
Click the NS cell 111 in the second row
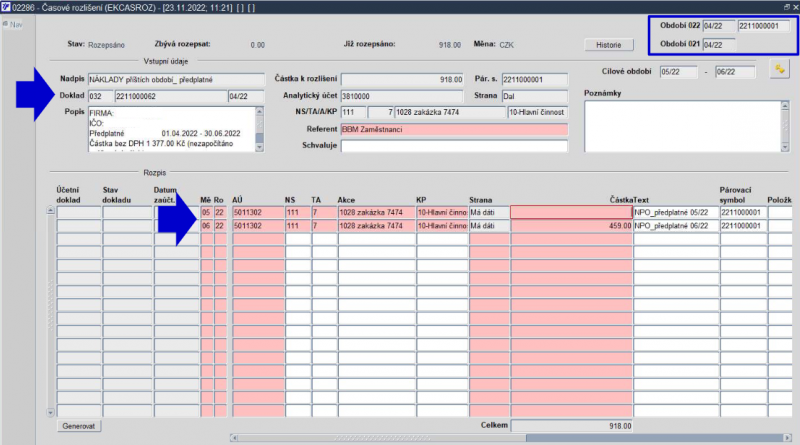tap(298, 226)
